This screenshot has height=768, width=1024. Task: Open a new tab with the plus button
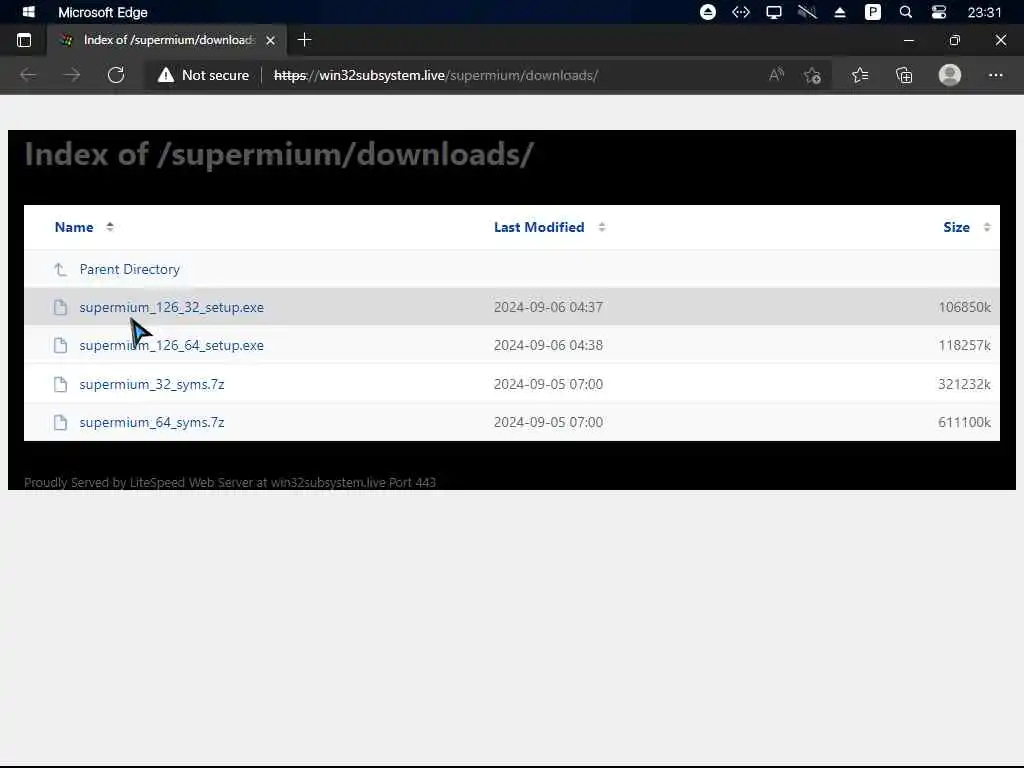[304, 40]
